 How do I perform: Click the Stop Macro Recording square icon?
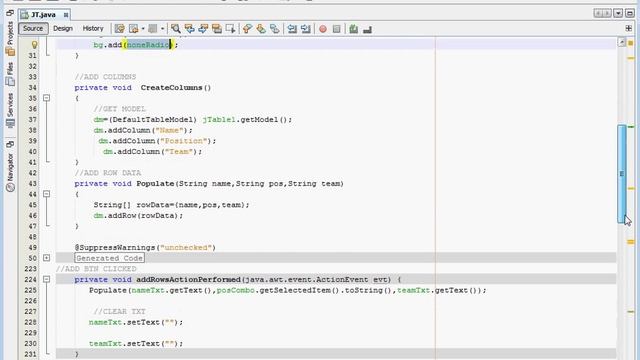tap(336, 29)
